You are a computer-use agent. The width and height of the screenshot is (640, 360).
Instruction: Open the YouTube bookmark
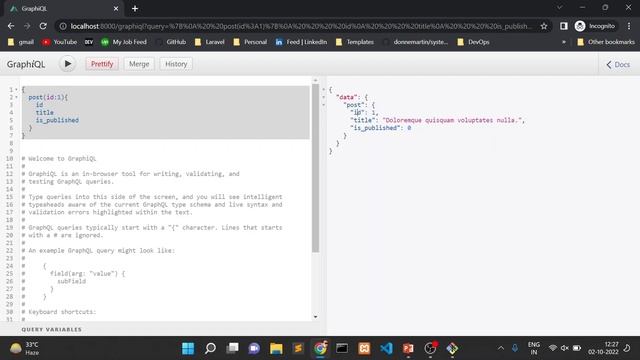pyautogui.click(x=59, y=42)
